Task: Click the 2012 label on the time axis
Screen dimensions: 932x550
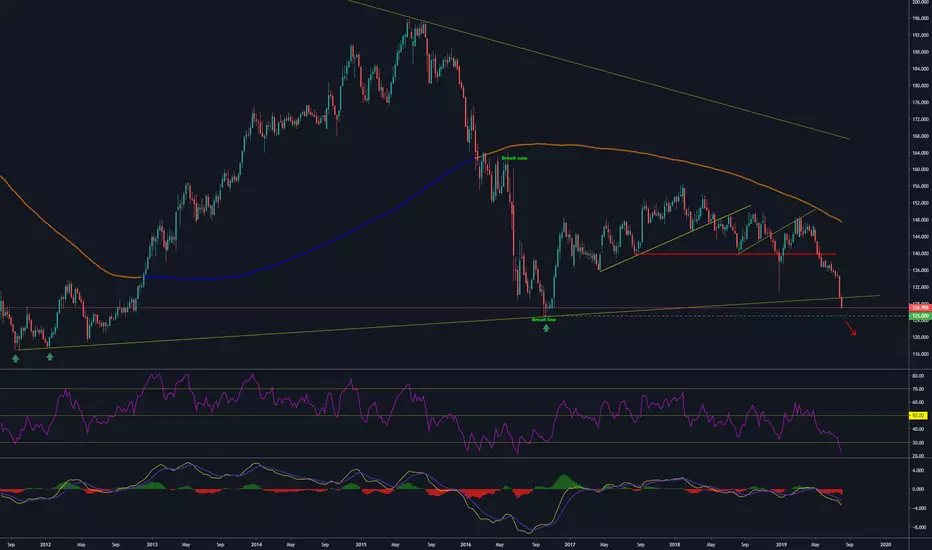Action: (x=46, y=544)
